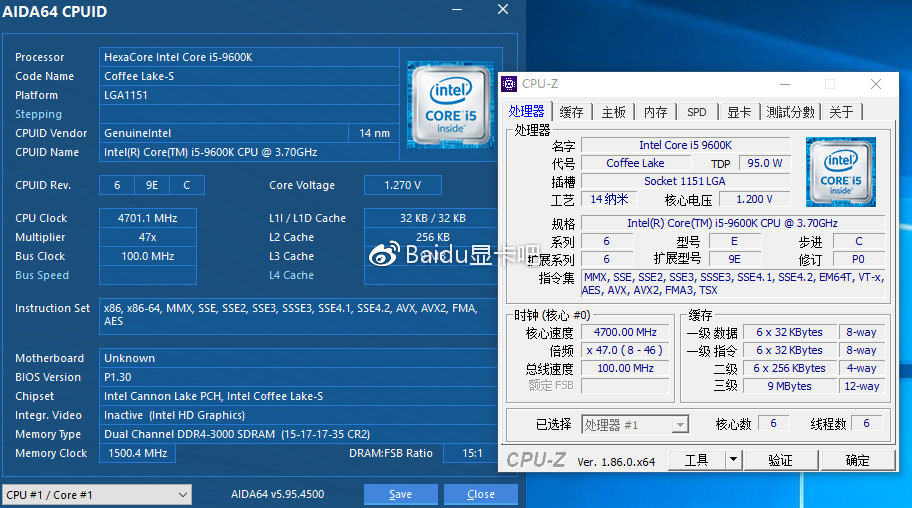Viewport: 912px width, 508px height.
Task: Click the 核心电压 value 1.200 V in CPU-Z
Action: tap(754, 200)
